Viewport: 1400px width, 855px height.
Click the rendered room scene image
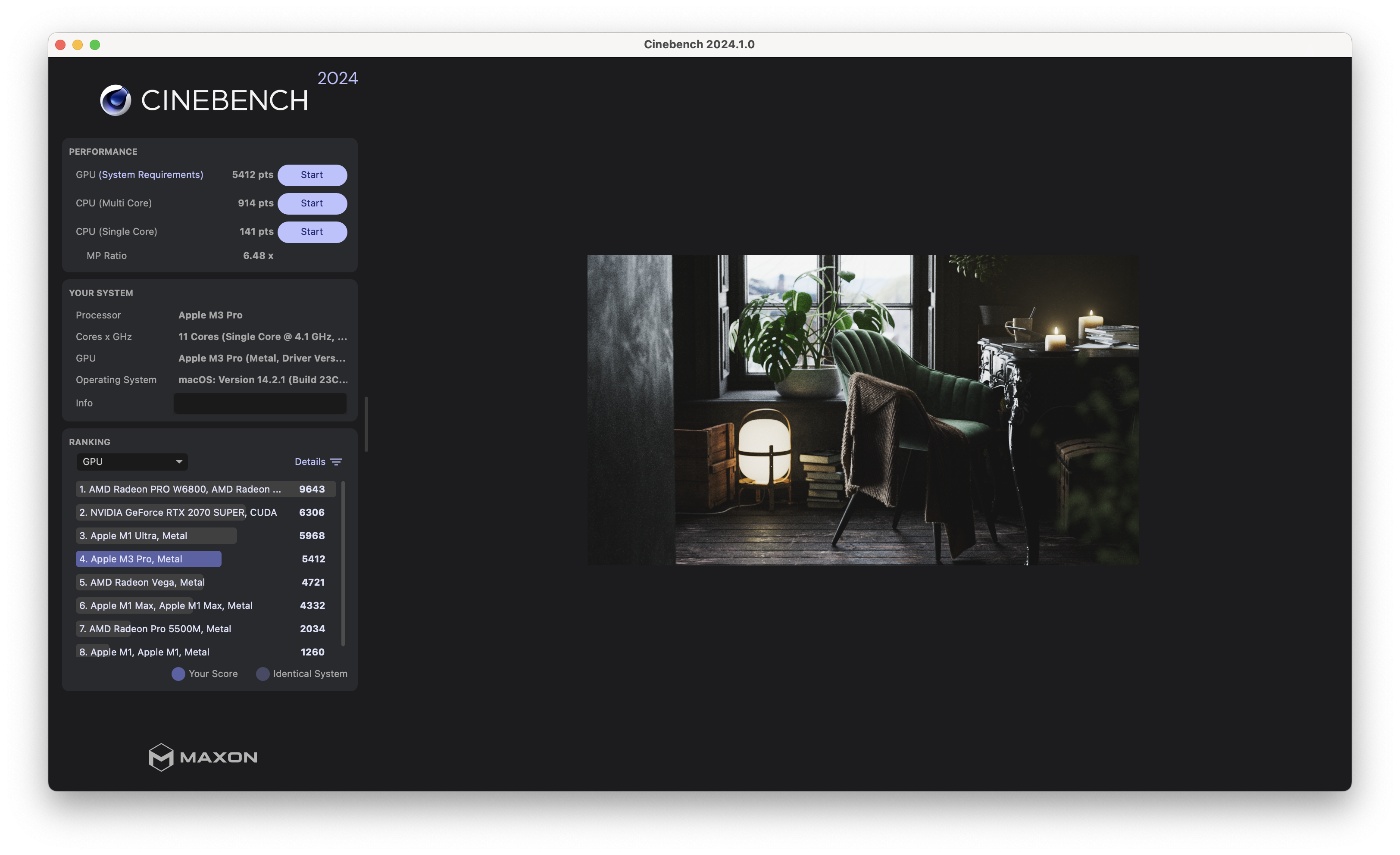(862, 409)
